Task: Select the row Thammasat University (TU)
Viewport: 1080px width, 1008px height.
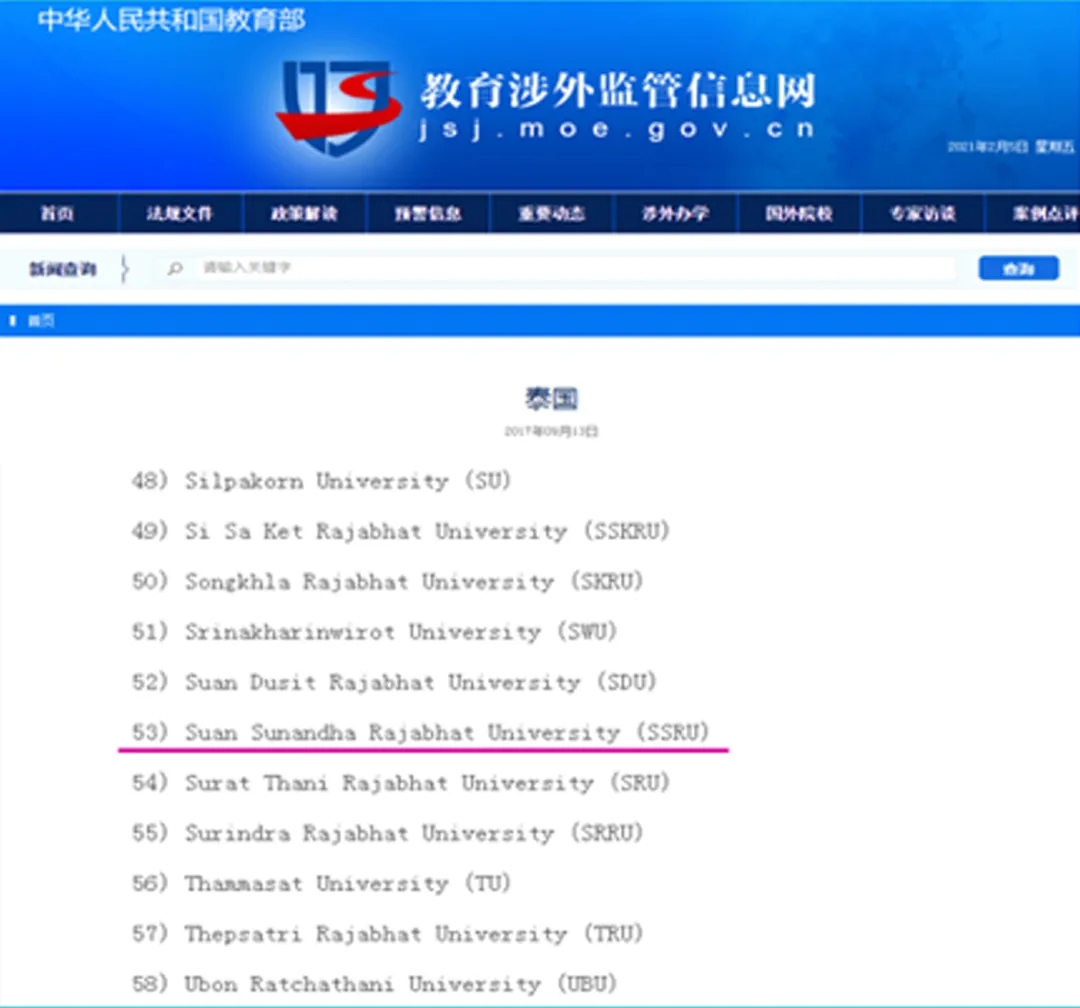Action: point(321,883)
